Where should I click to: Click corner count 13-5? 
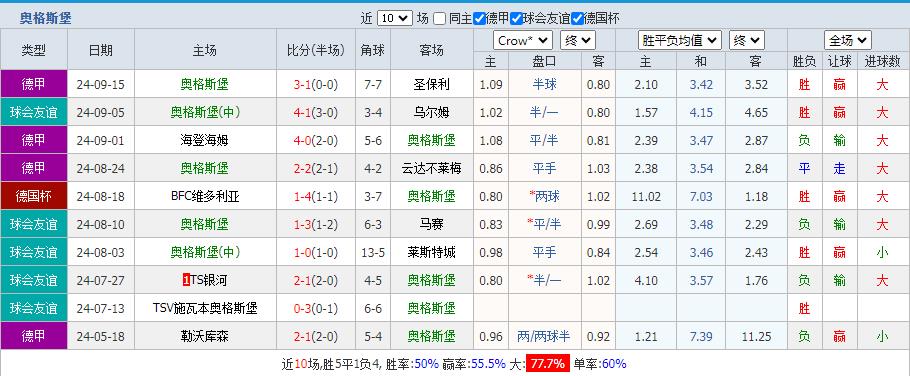click(373, 252)
